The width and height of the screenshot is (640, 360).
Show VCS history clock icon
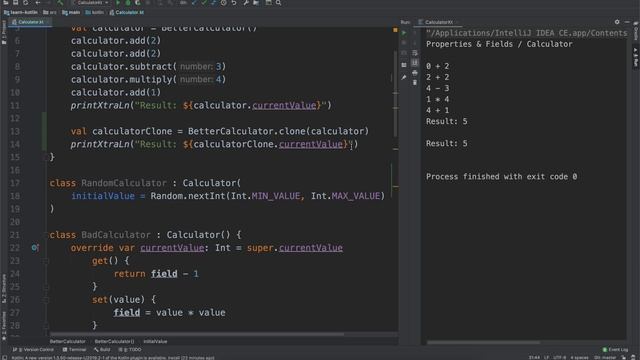(224, 3)
